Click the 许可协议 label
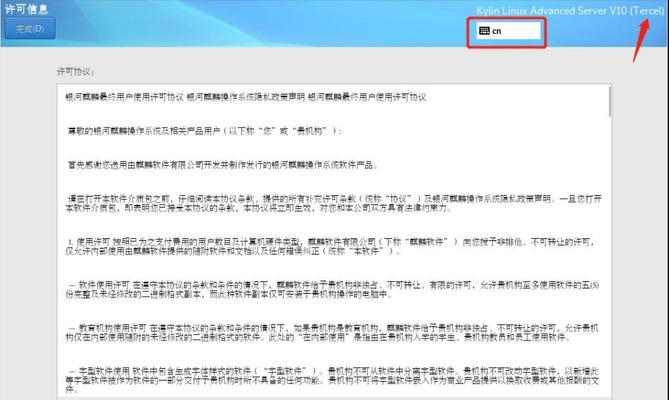This screenshot has width=669, height=400. coord(76,72)
